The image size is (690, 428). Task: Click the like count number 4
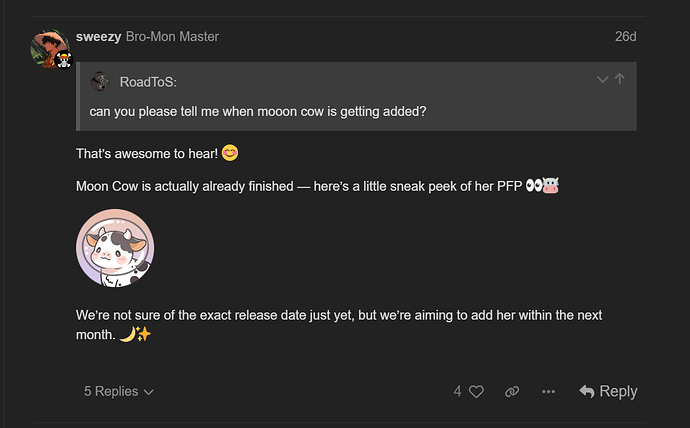[x=458, y=391]
